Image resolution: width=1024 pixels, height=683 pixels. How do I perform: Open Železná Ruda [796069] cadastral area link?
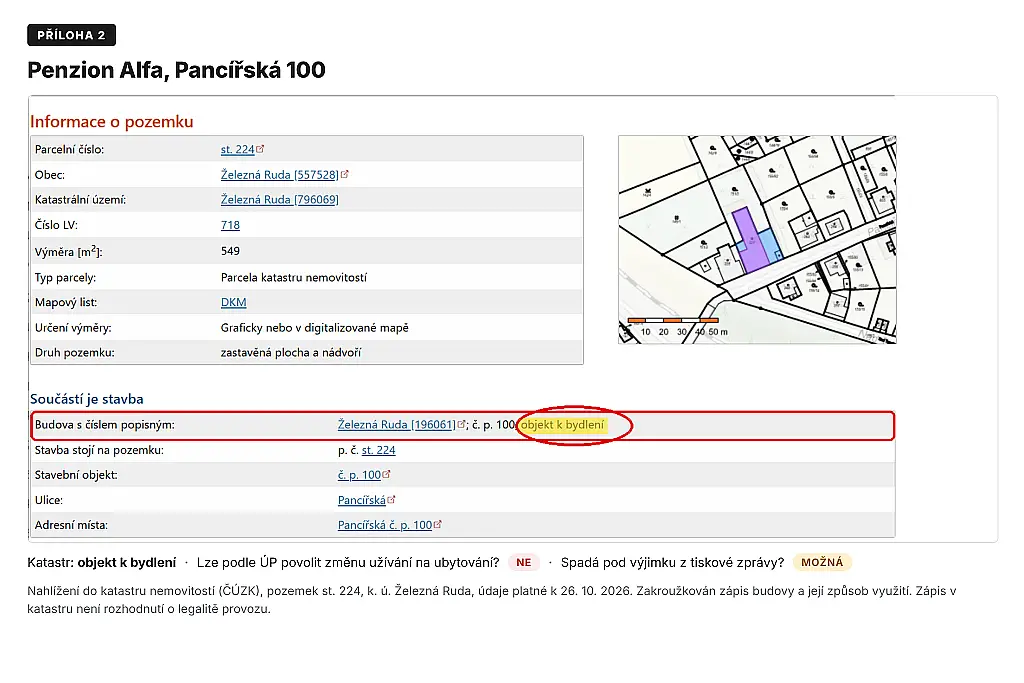[x=280, y=200]
